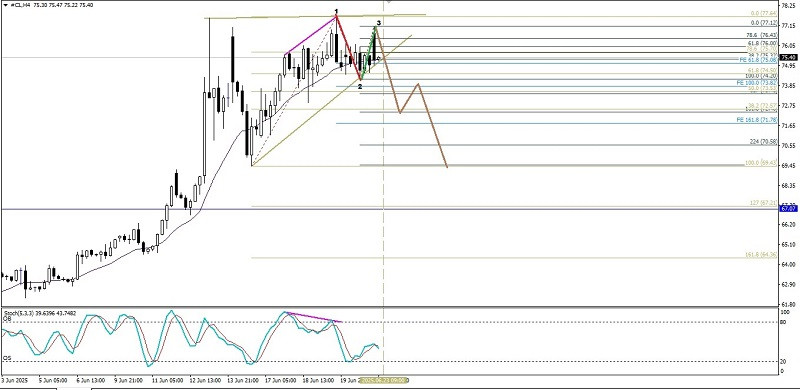Select the blue FE 161.8 (71.78) label
The height and width of the screenshot is (390, 800).
tap(757, 120)
